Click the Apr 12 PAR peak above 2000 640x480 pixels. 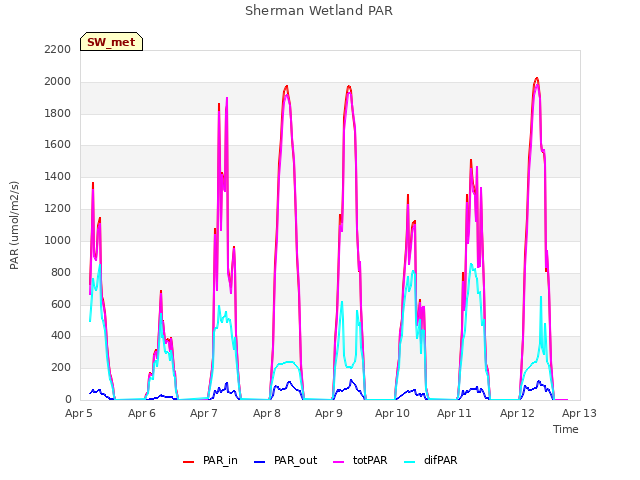click(537, 78)
